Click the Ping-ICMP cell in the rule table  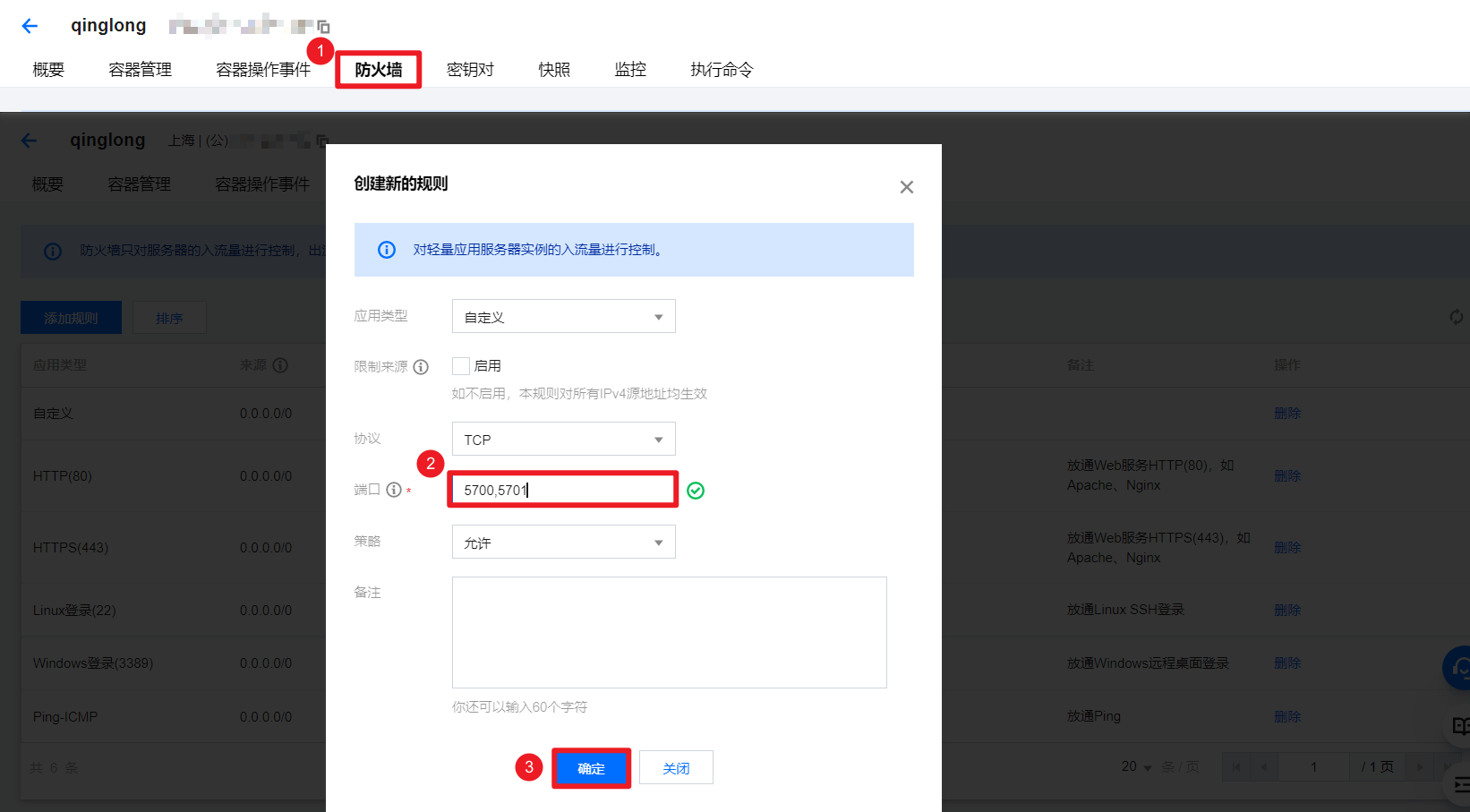(65, 717)
